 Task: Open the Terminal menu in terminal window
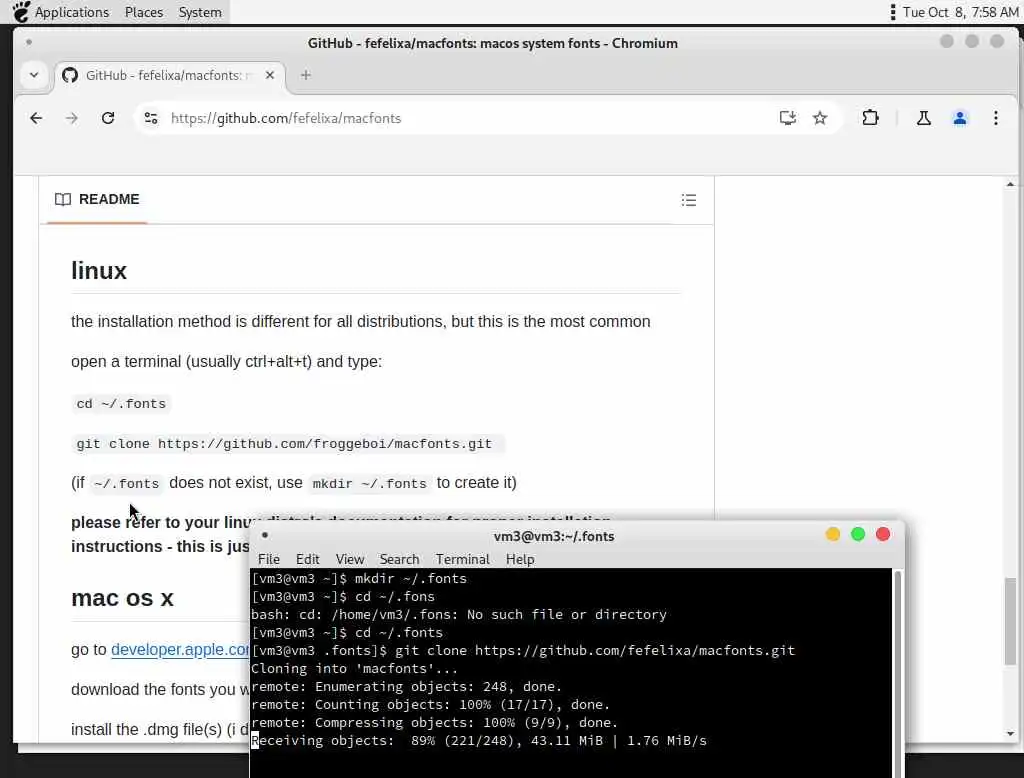pos(462,559)
